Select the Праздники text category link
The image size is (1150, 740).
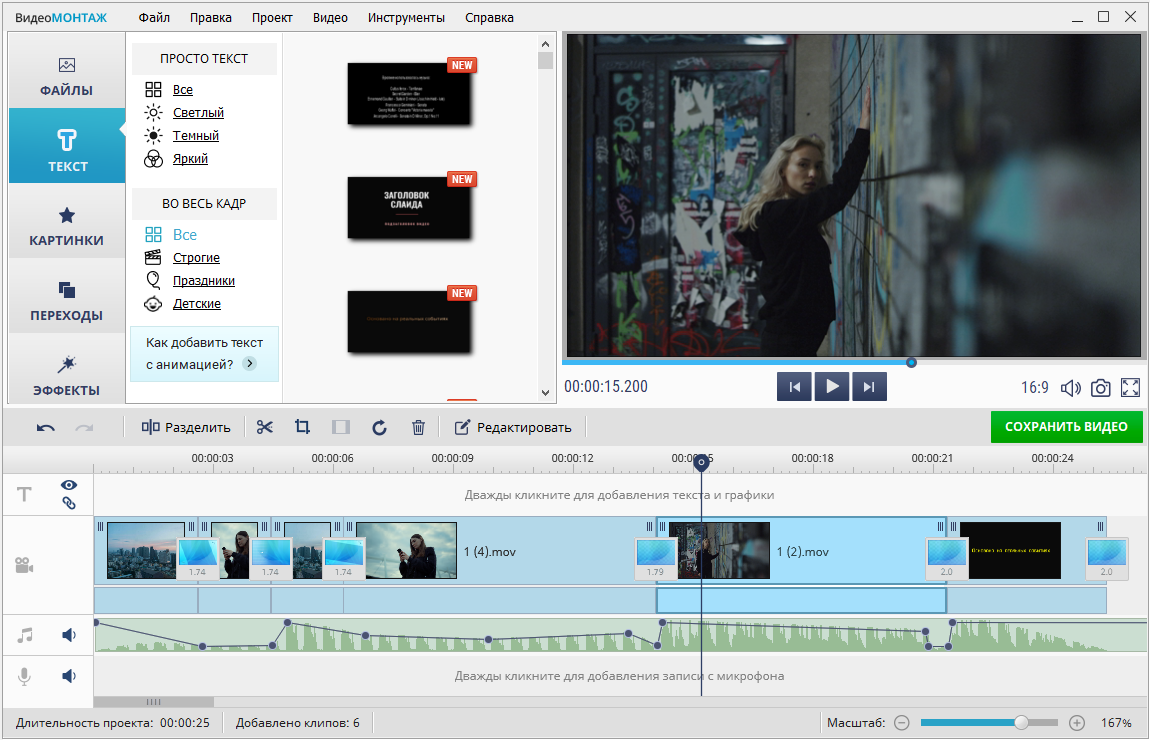coord(203,281)
